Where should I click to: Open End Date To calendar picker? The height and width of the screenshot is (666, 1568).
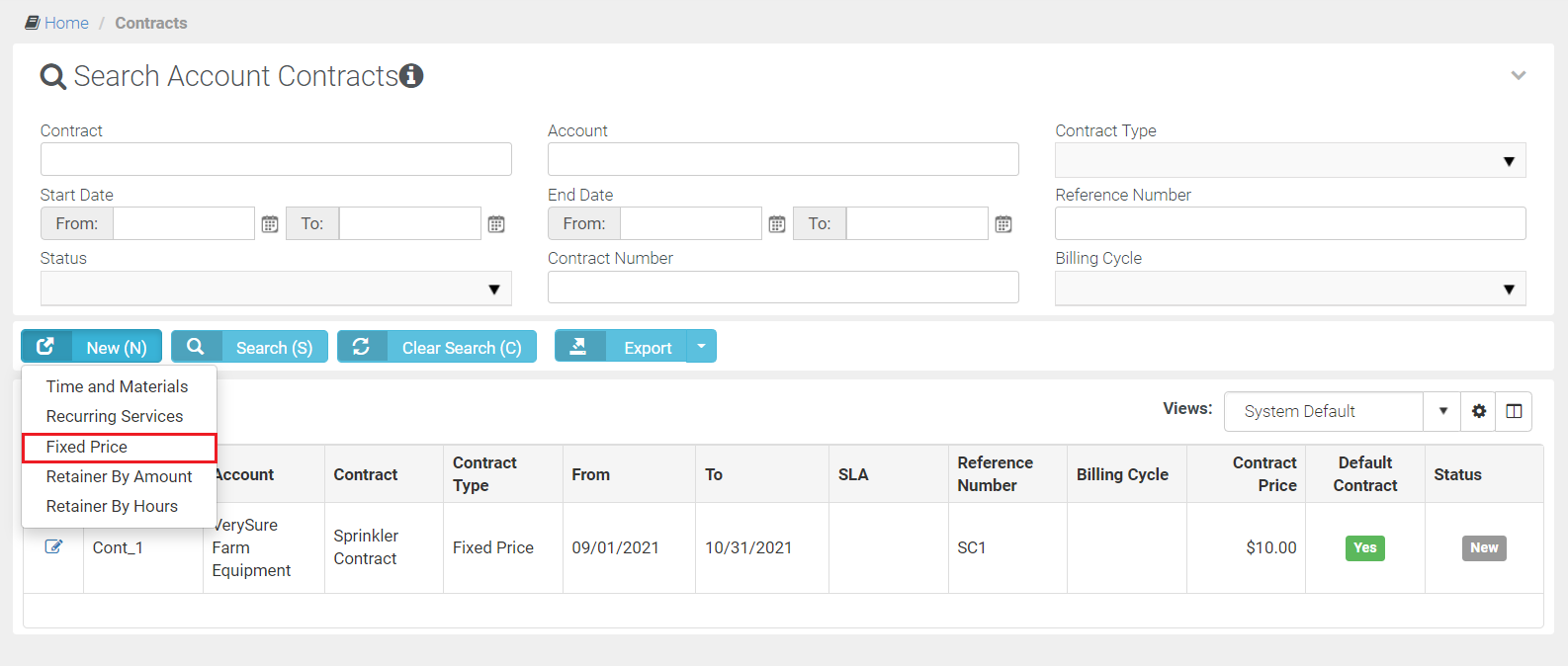[1003, 224]
